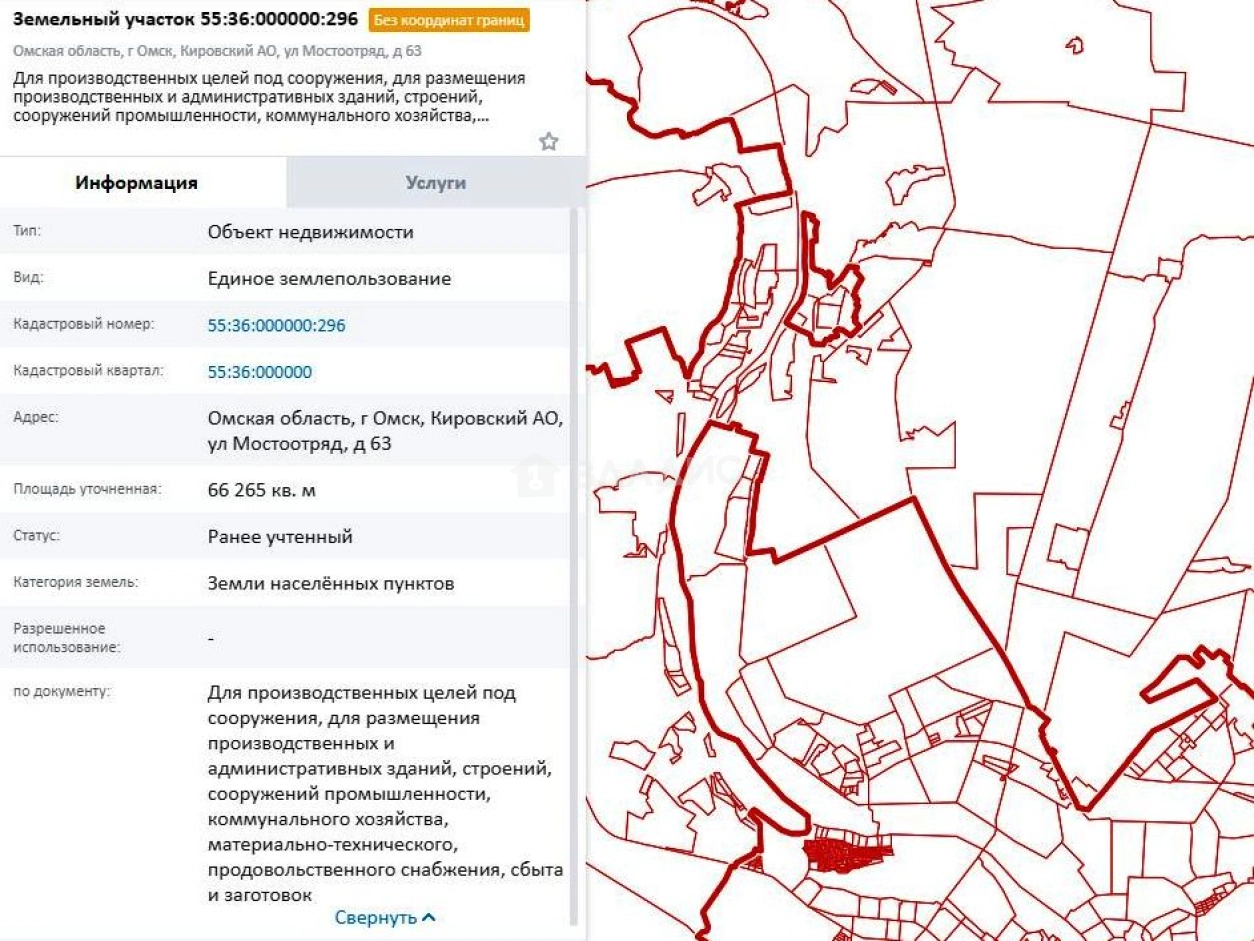The height and width of the screenshot is (941, 1254).
Task: Click the star icon to favorite the parcel
Action: pos(548,142)
